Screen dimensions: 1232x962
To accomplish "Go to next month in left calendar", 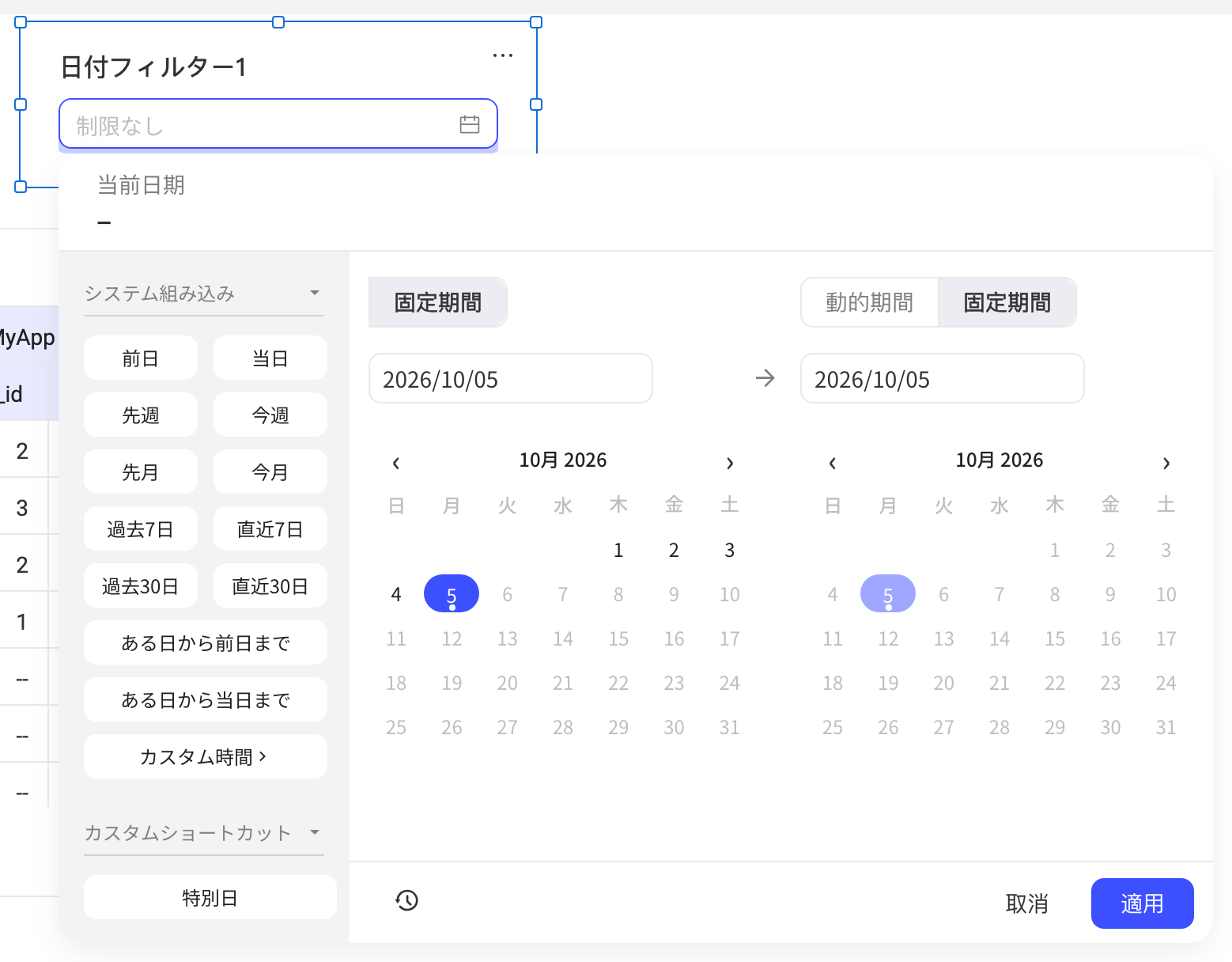I will 730,463.
